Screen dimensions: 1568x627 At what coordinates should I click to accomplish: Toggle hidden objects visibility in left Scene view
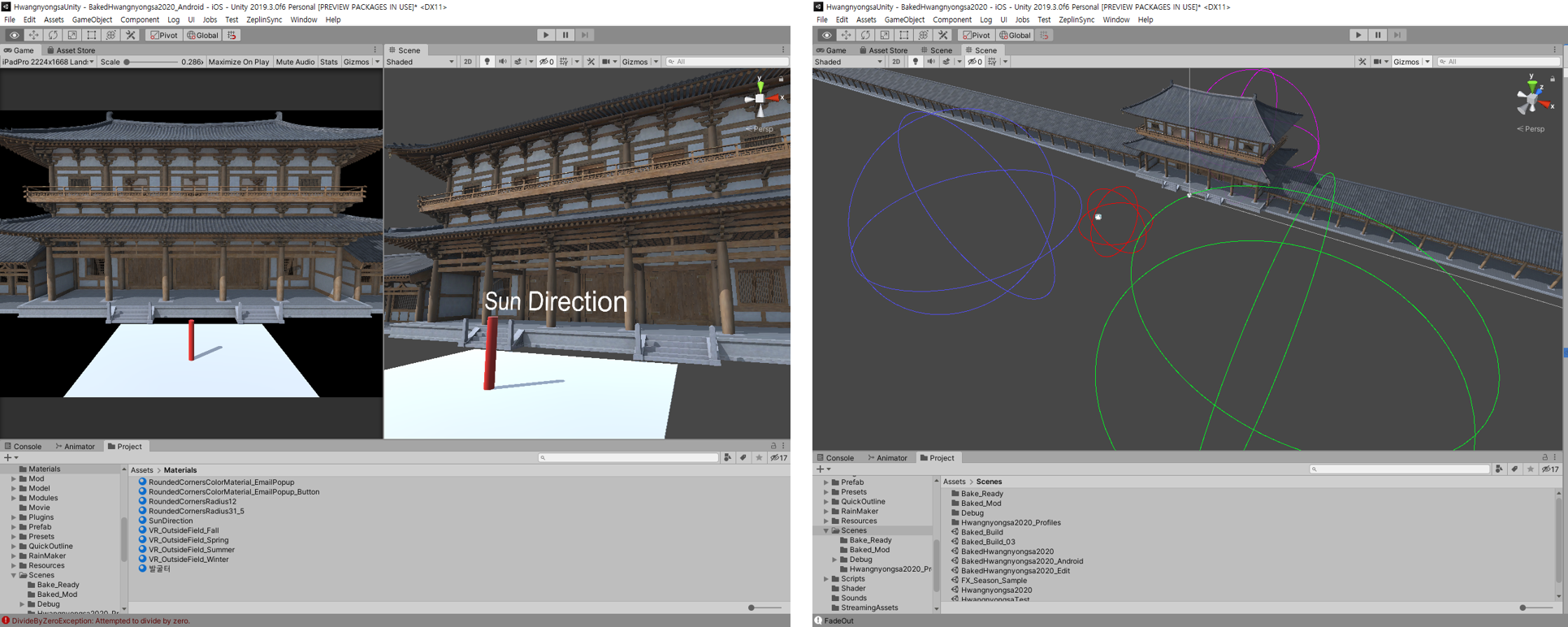click(547, 62)
